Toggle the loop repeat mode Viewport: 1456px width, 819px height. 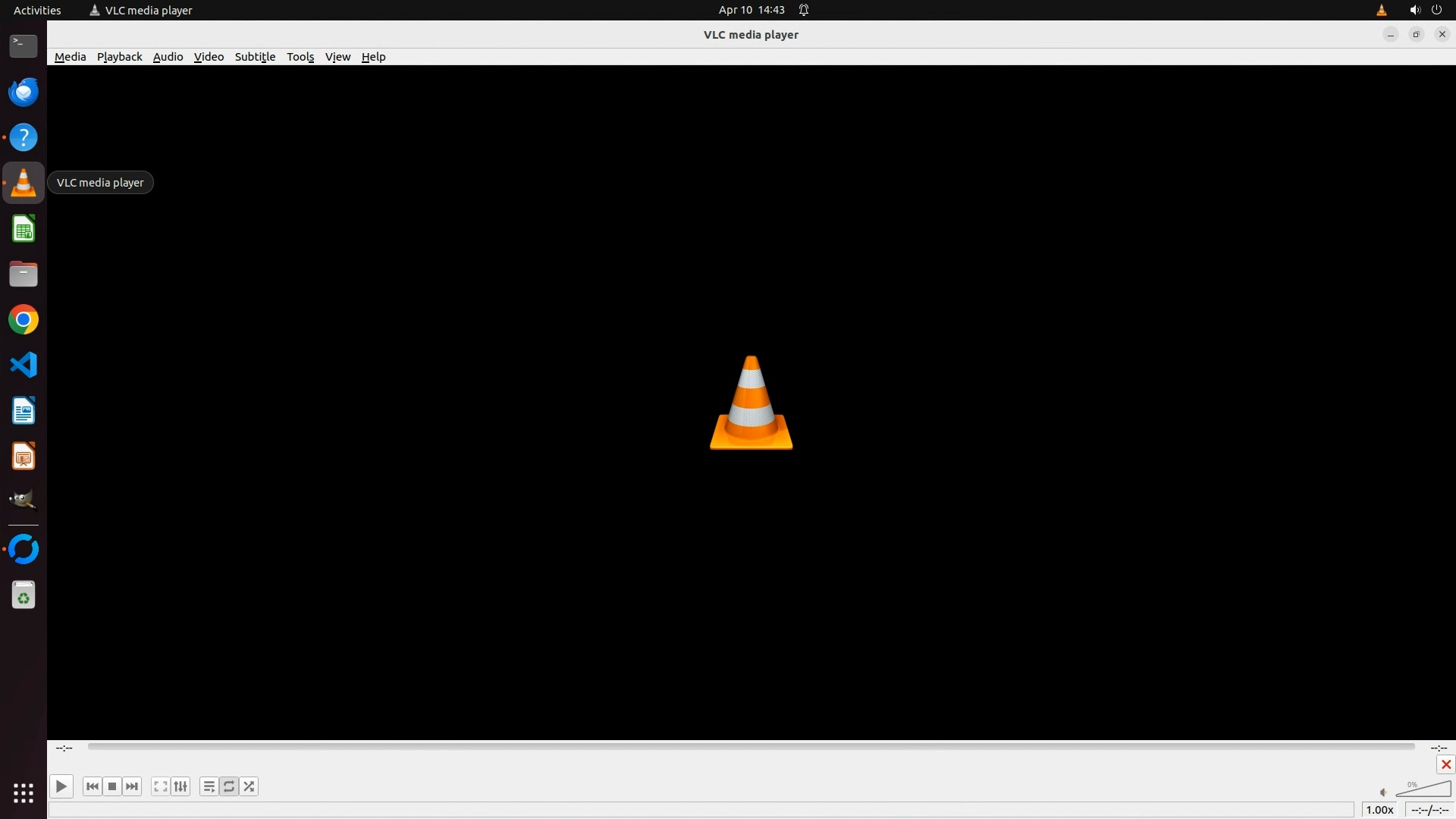coord(229,786)
